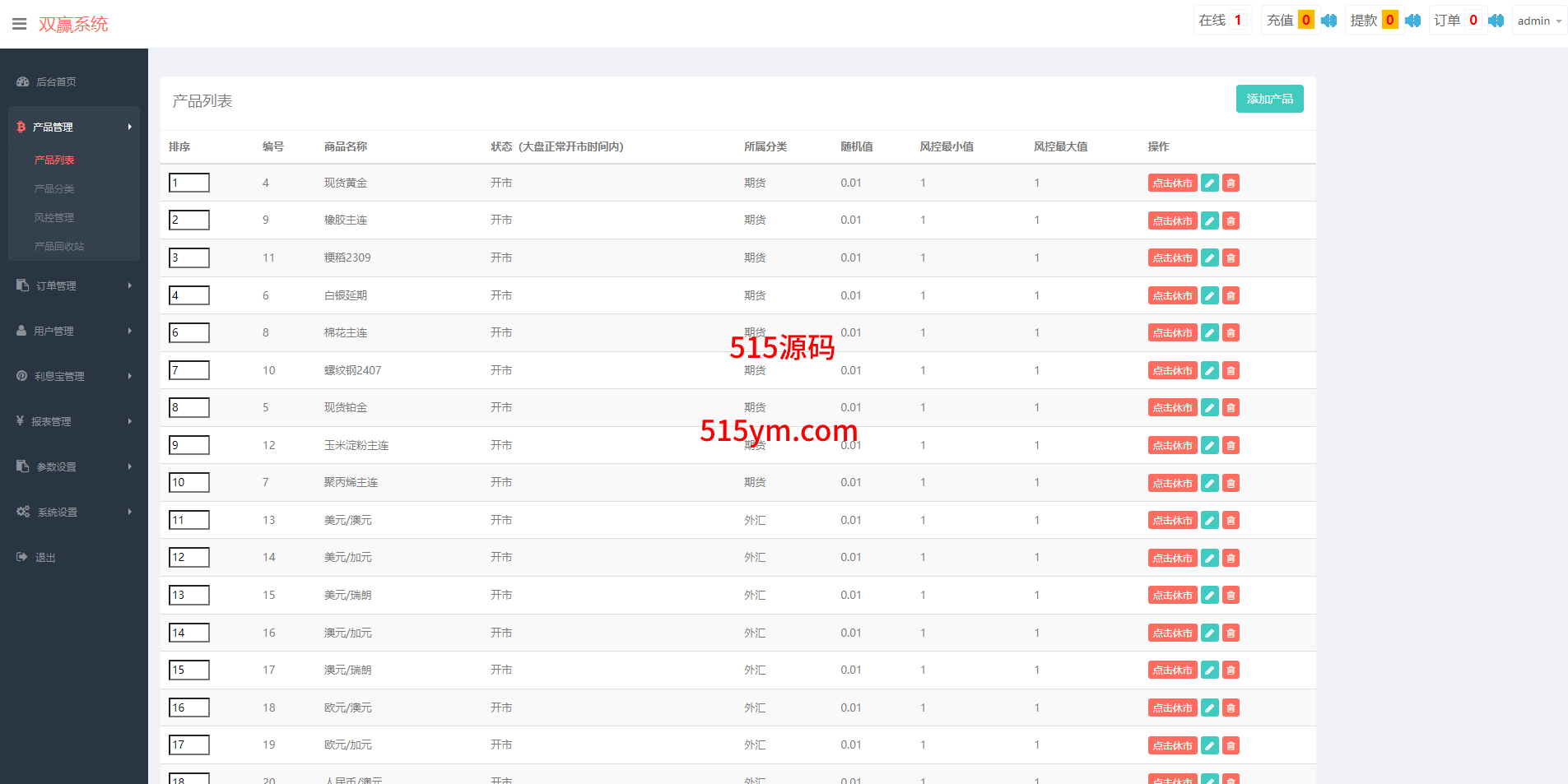Click the 订单 speaker icon
The height and width of the screenshot is (784, 1568).
[x=1496, y=21]
